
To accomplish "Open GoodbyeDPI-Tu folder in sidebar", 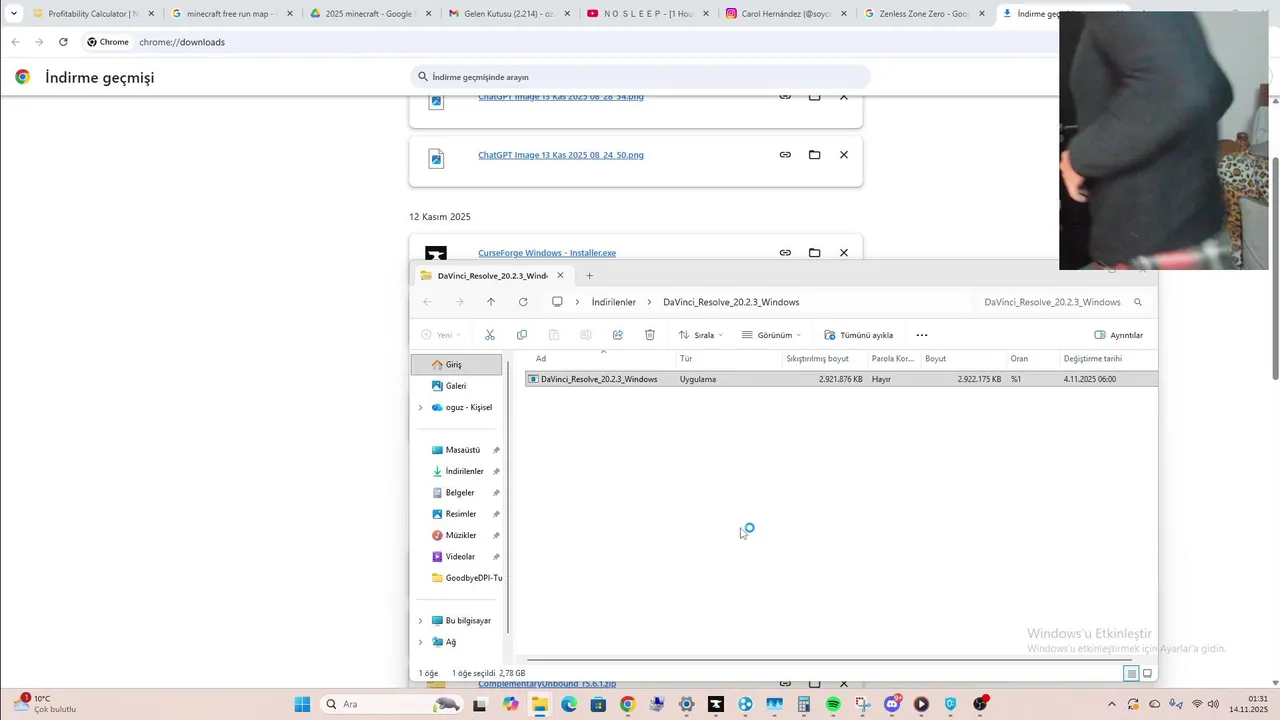I will coord(466,578).
